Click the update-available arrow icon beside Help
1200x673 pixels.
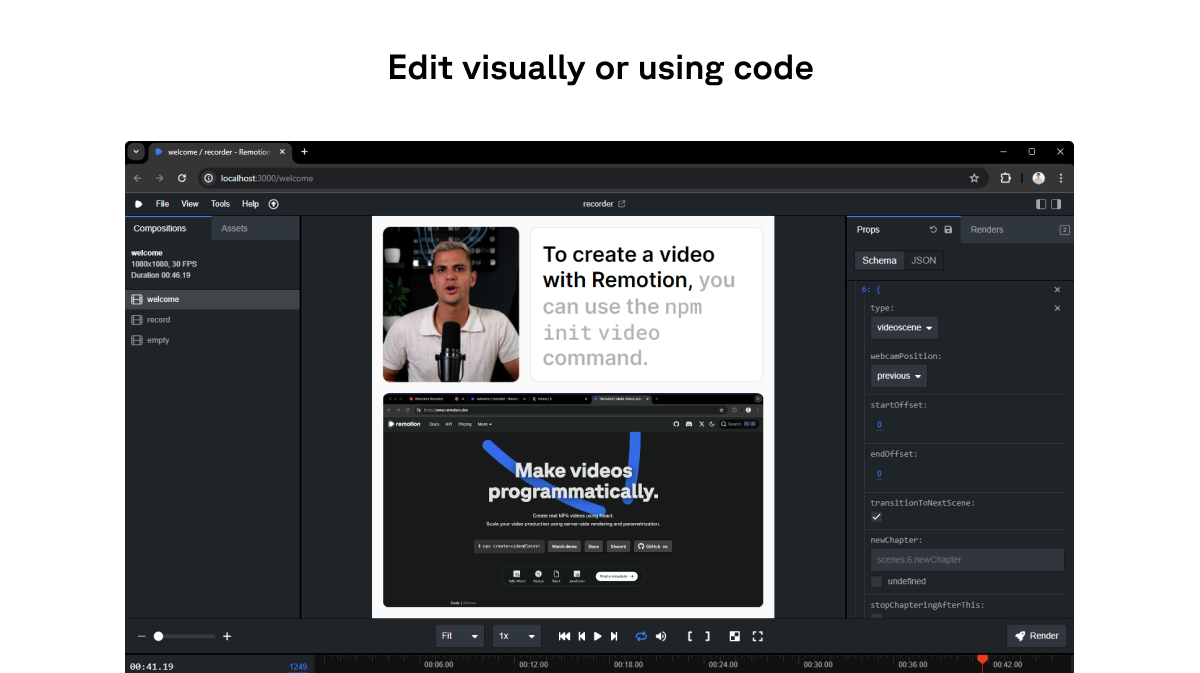pyautogui.click(x=274, y=204)
